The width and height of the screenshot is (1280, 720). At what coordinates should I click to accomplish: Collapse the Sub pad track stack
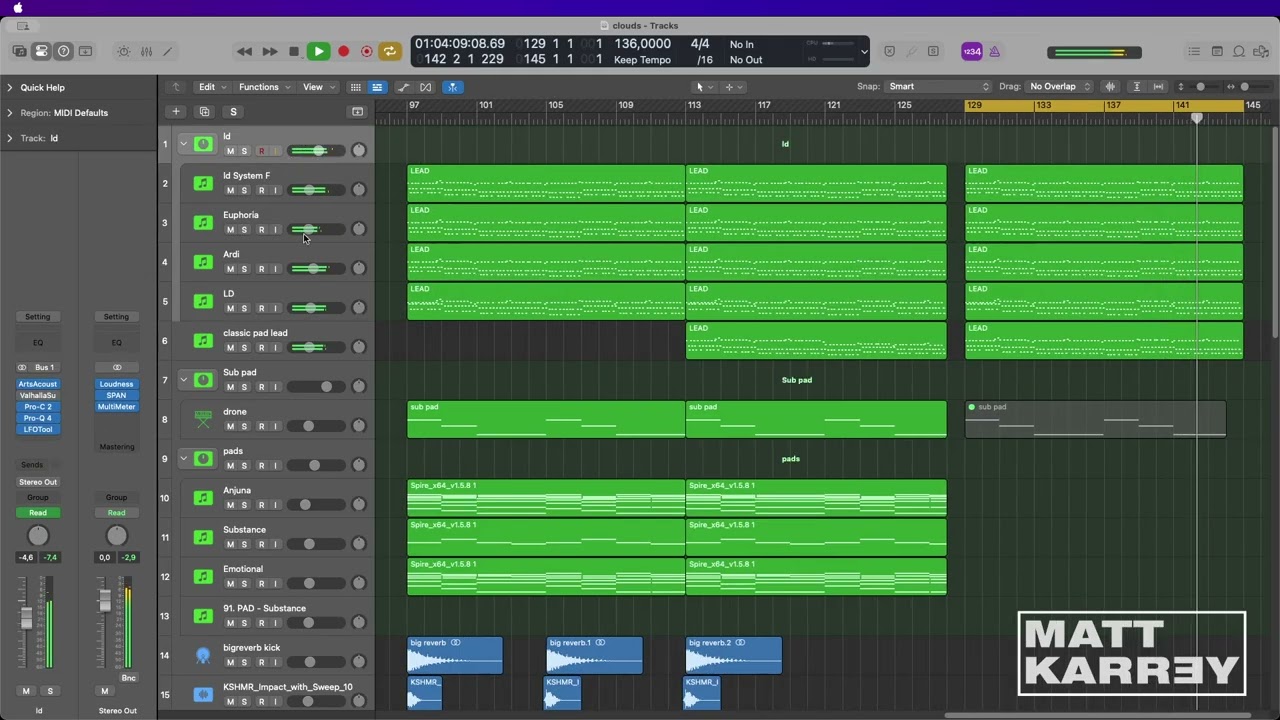183,380
